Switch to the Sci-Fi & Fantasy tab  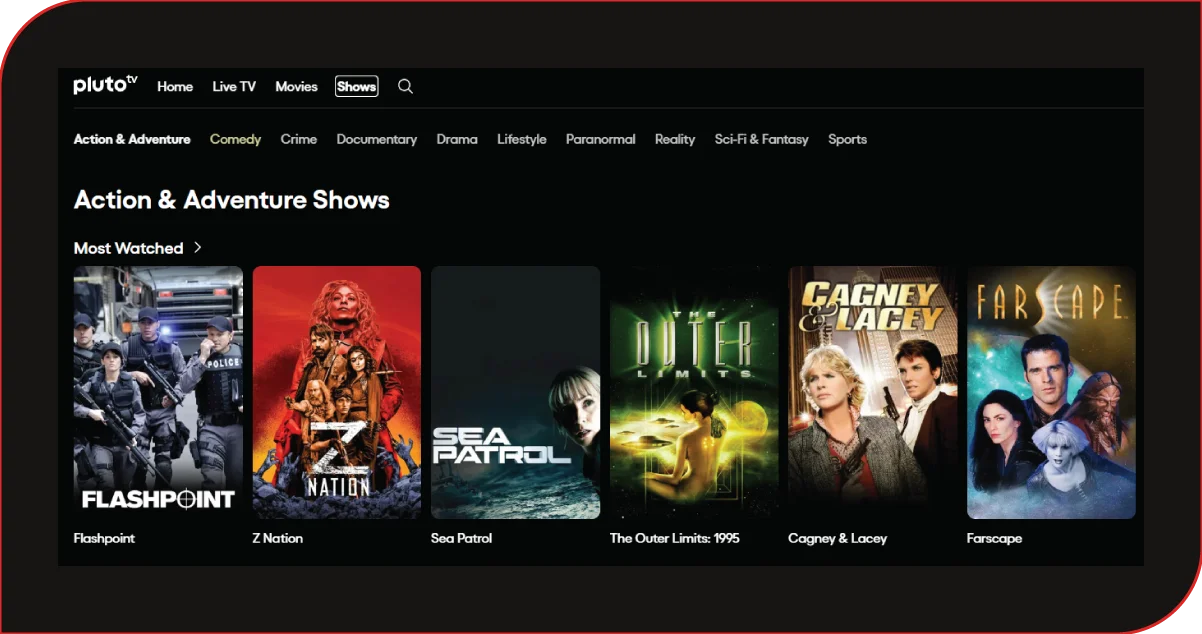click(x=761, y=139)
